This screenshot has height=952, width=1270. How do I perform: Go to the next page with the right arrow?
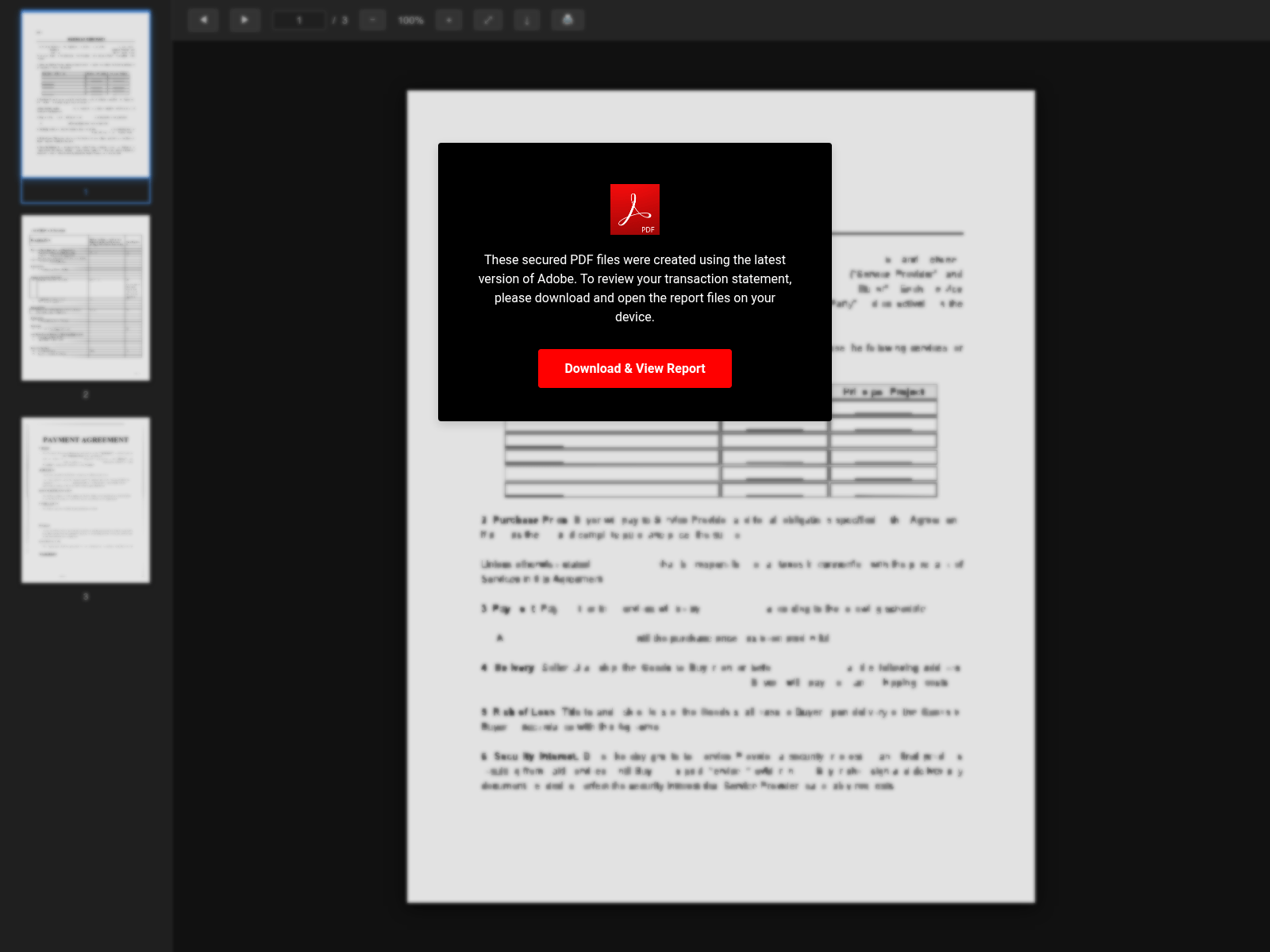(x=244, y=20)
